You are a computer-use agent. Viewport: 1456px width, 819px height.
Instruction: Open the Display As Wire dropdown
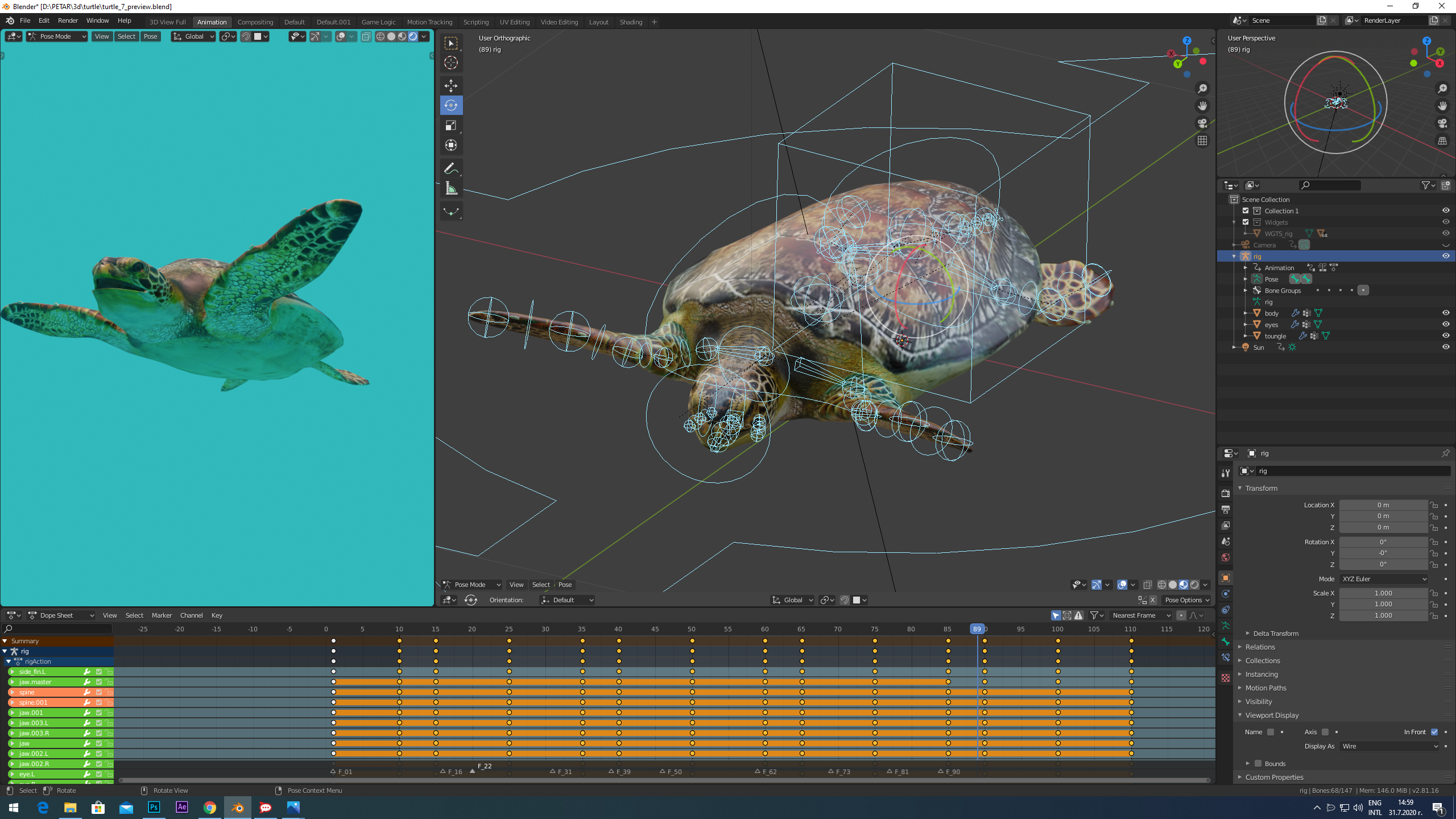pos(1389,746)
